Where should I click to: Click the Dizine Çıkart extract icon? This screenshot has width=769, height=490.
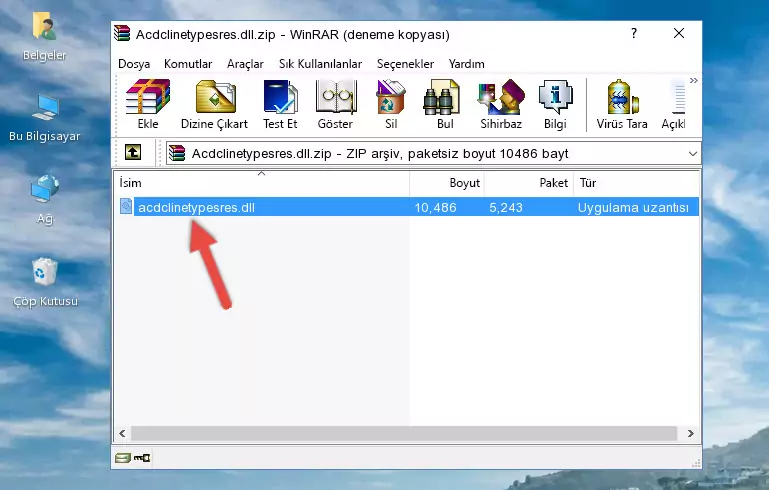pyautogui.click(x=215, y=97)
